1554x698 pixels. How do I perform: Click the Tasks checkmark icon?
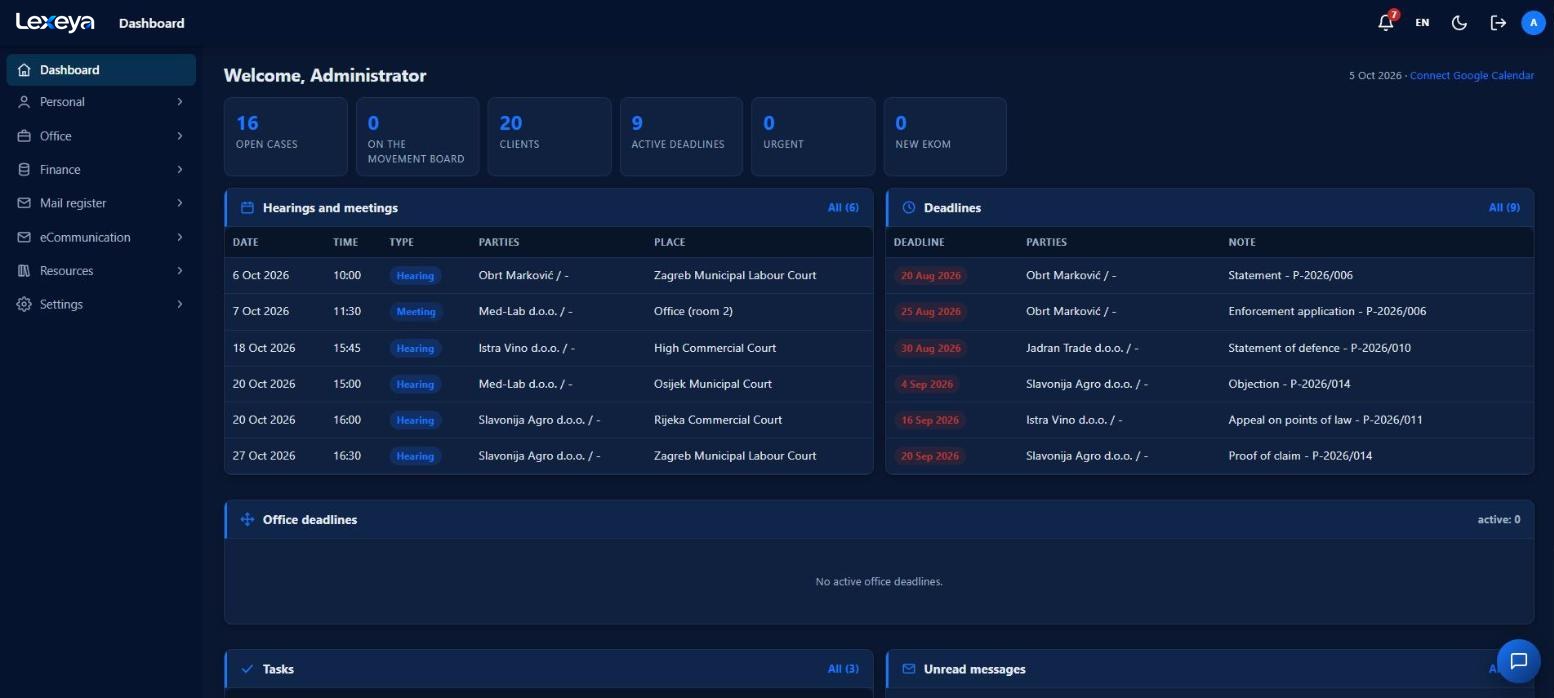click(x=247, y=669)
